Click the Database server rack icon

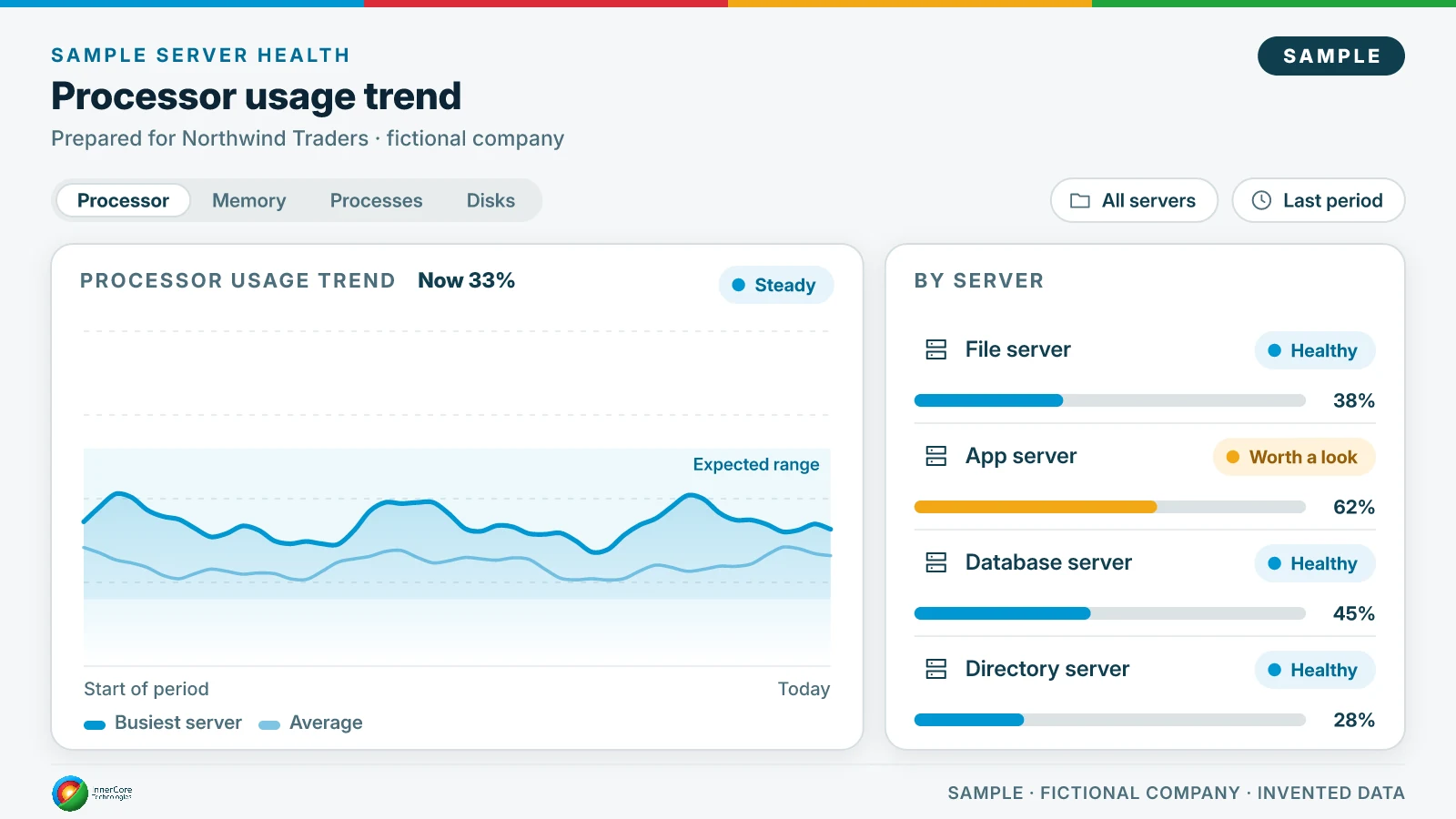pos(935,562)
